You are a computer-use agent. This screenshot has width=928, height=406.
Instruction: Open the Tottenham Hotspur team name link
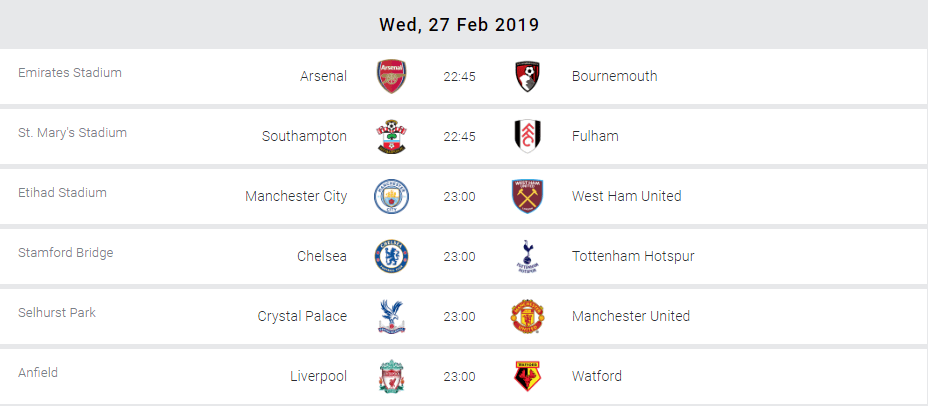(x=632, y=256)
